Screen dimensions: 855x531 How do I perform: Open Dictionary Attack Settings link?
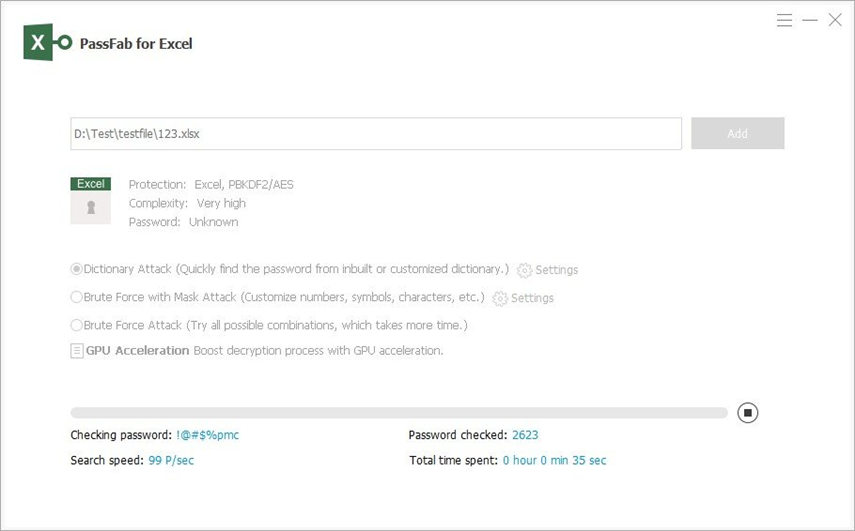556,270
